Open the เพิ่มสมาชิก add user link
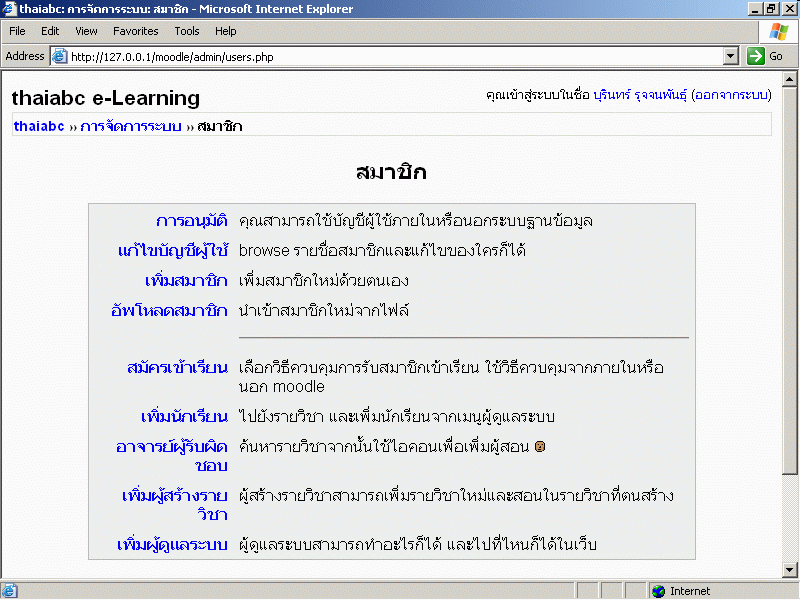This screenshot has height=600, width=800. tap(180, 281)
